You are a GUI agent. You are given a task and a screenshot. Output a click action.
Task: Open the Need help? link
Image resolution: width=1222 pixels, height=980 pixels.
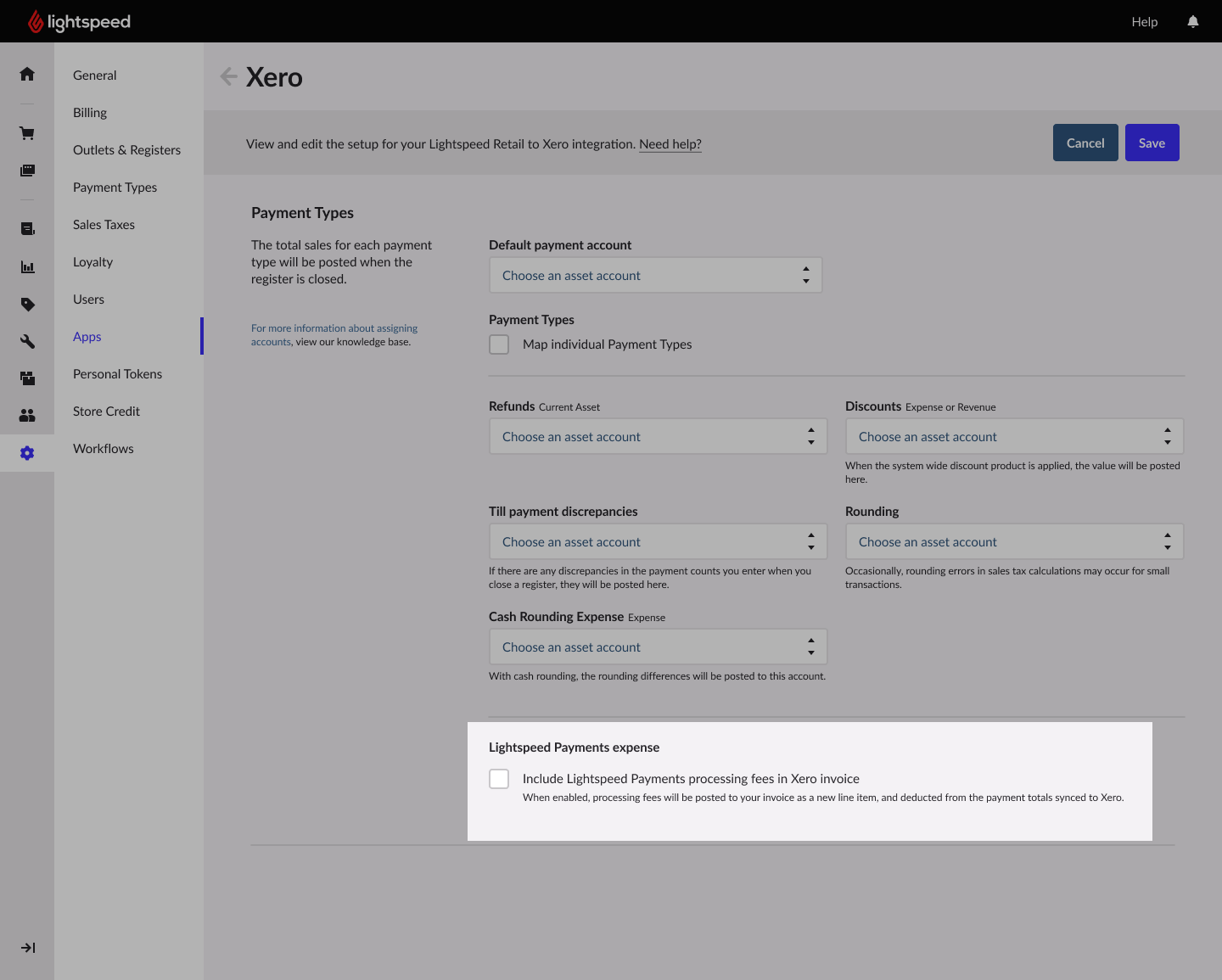click(x=670, y=144)
